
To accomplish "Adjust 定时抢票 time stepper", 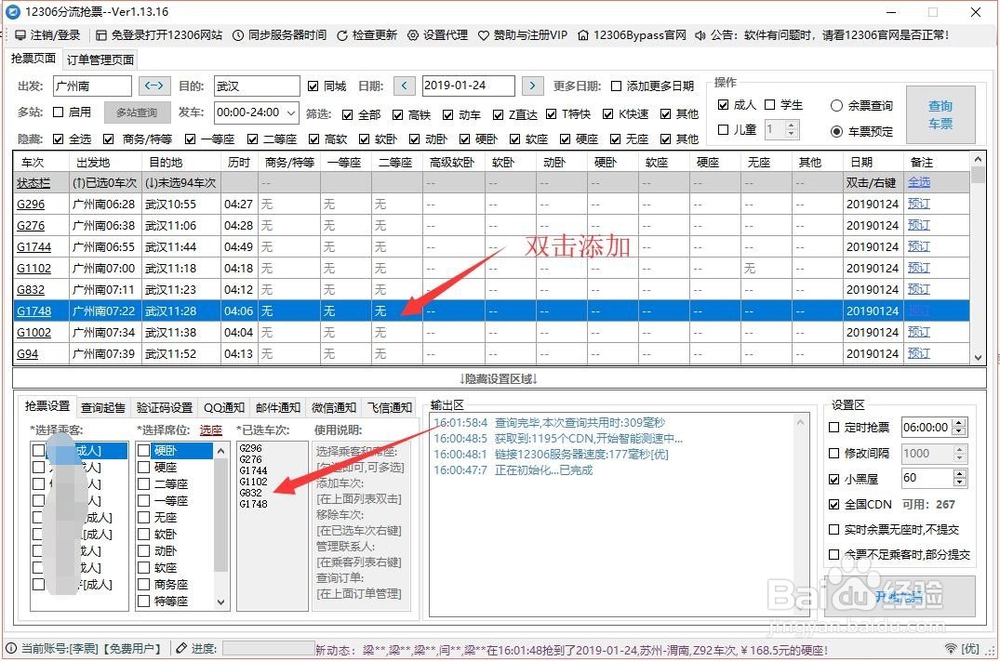I will pos(959,427).
